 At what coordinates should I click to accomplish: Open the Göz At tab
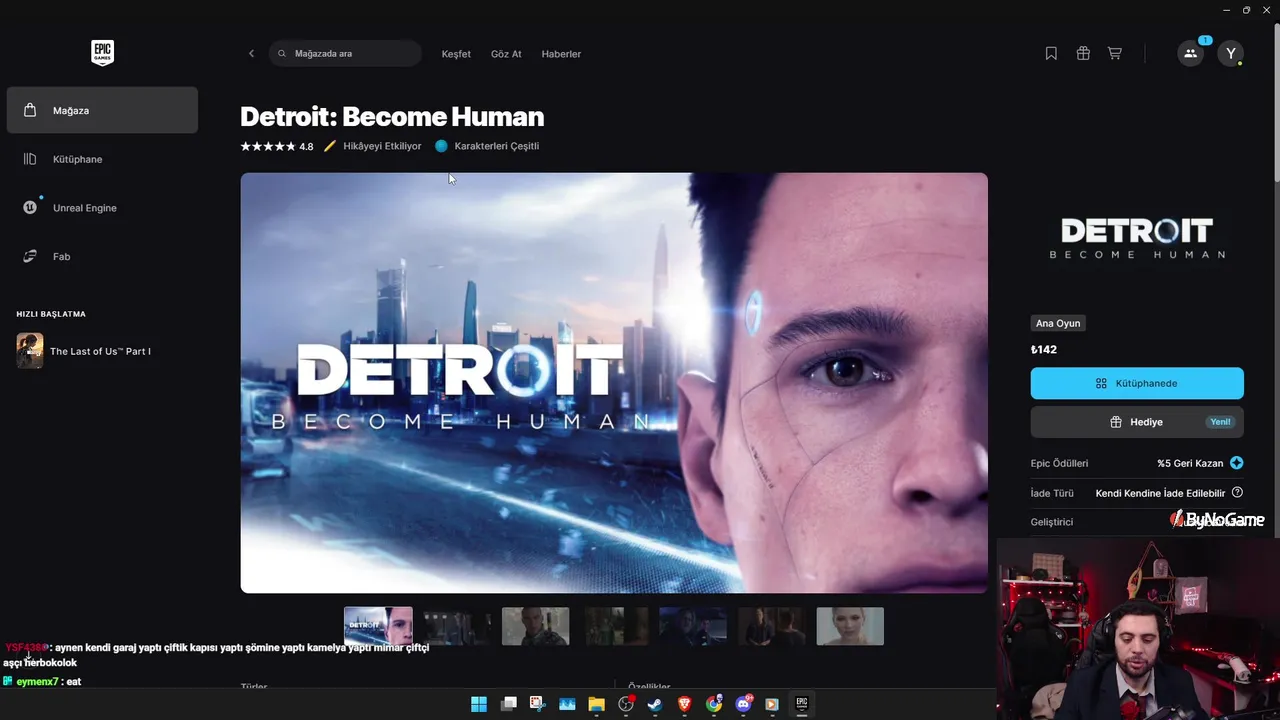click(506, 54)
